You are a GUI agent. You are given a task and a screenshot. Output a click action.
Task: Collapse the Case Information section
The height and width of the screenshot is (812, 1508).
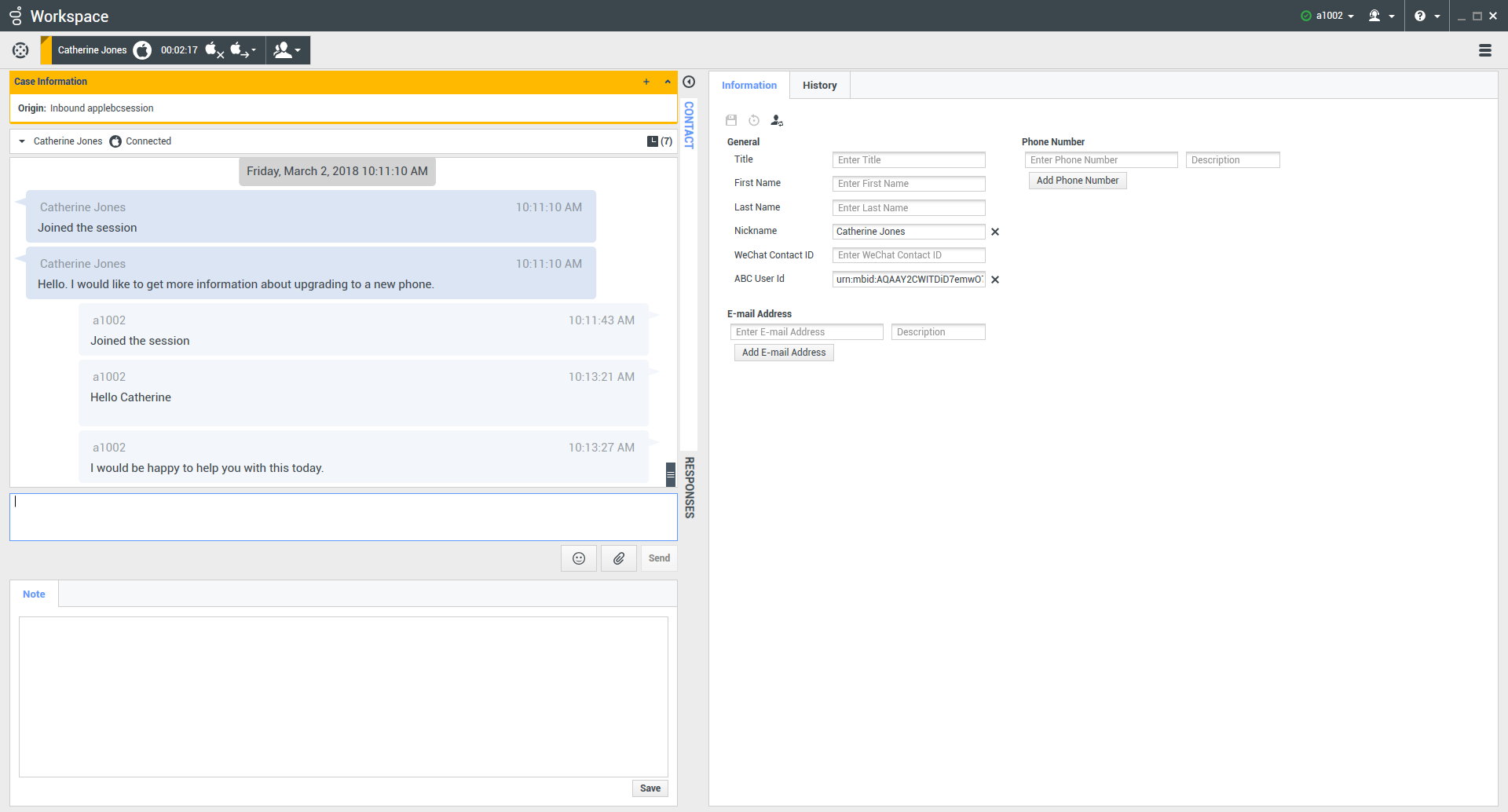tap(668, 82)
